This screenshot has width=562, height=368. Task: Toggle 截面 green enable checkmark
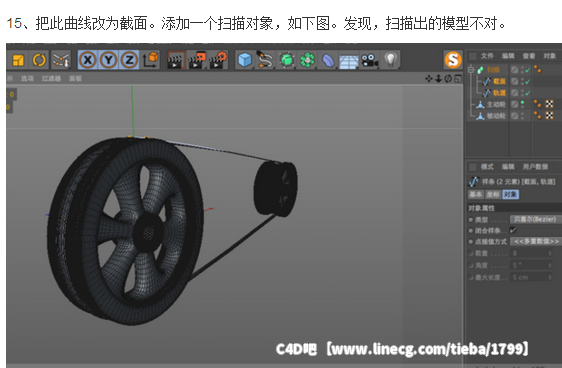[528, 81]
